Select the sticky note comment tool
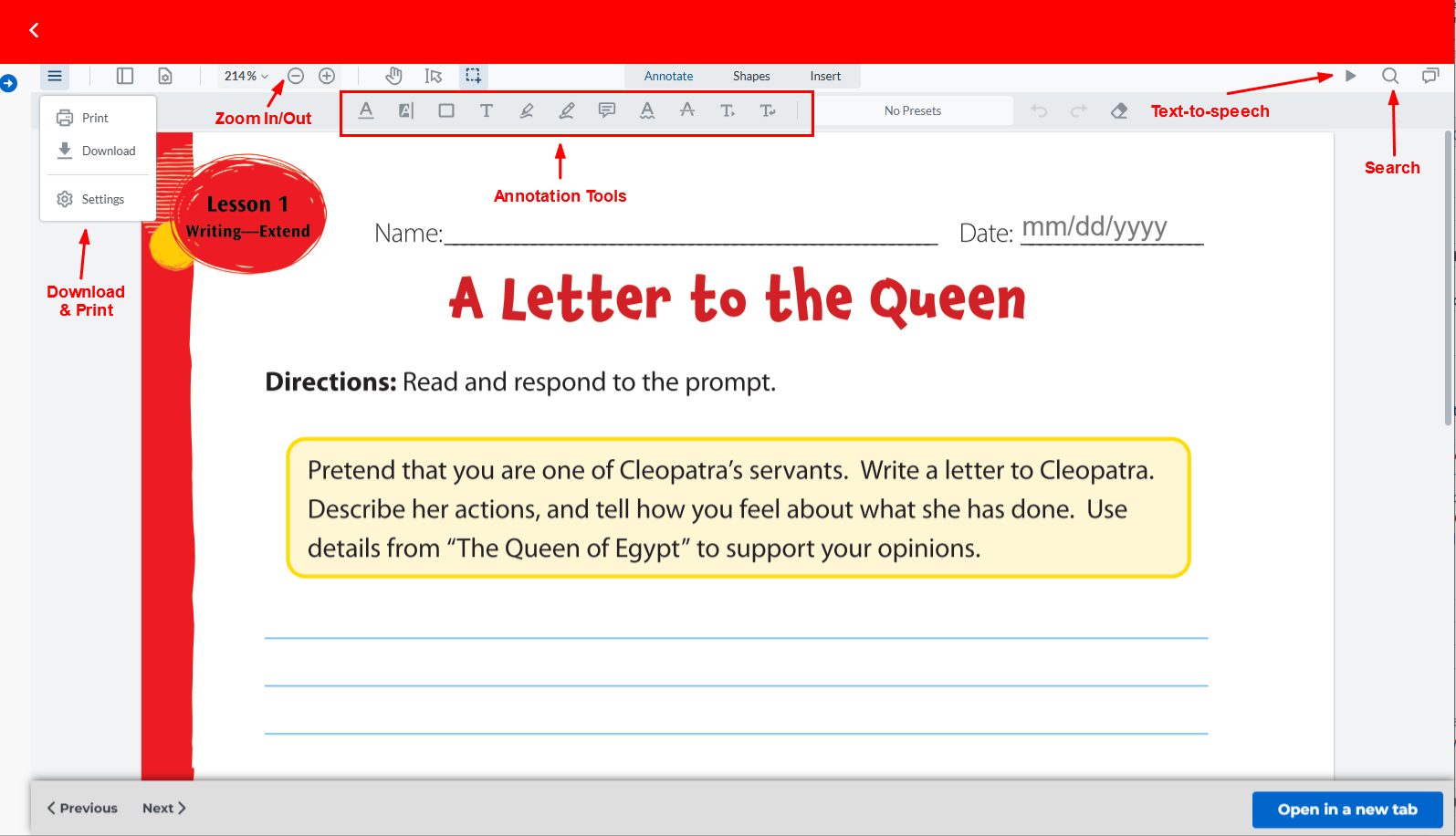This screenshot has height=836, width=1456. pos(607,110)
